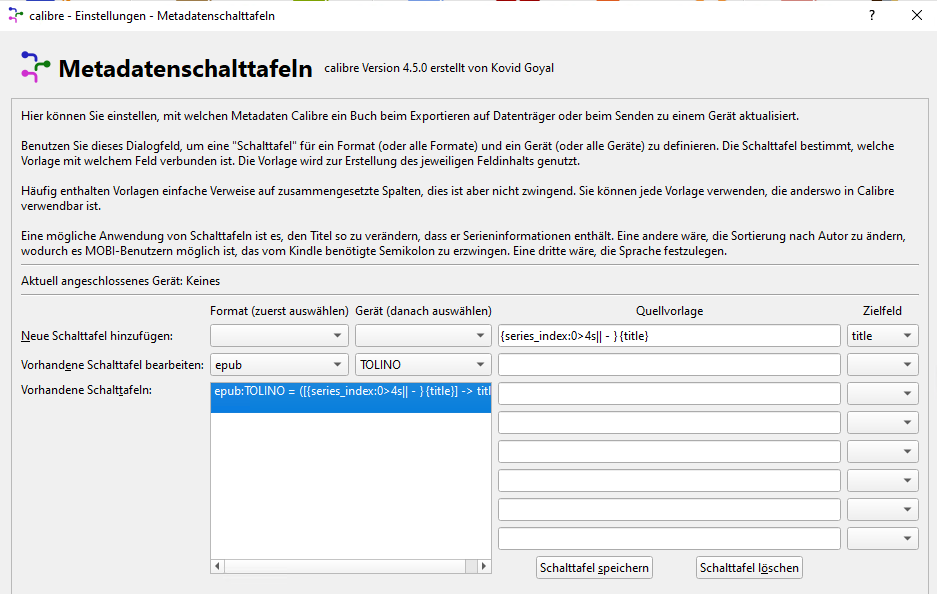The width and height of the screenshot is (937, 594).
Task: Expand the epub format dropdown
Action: click(279, 365)
